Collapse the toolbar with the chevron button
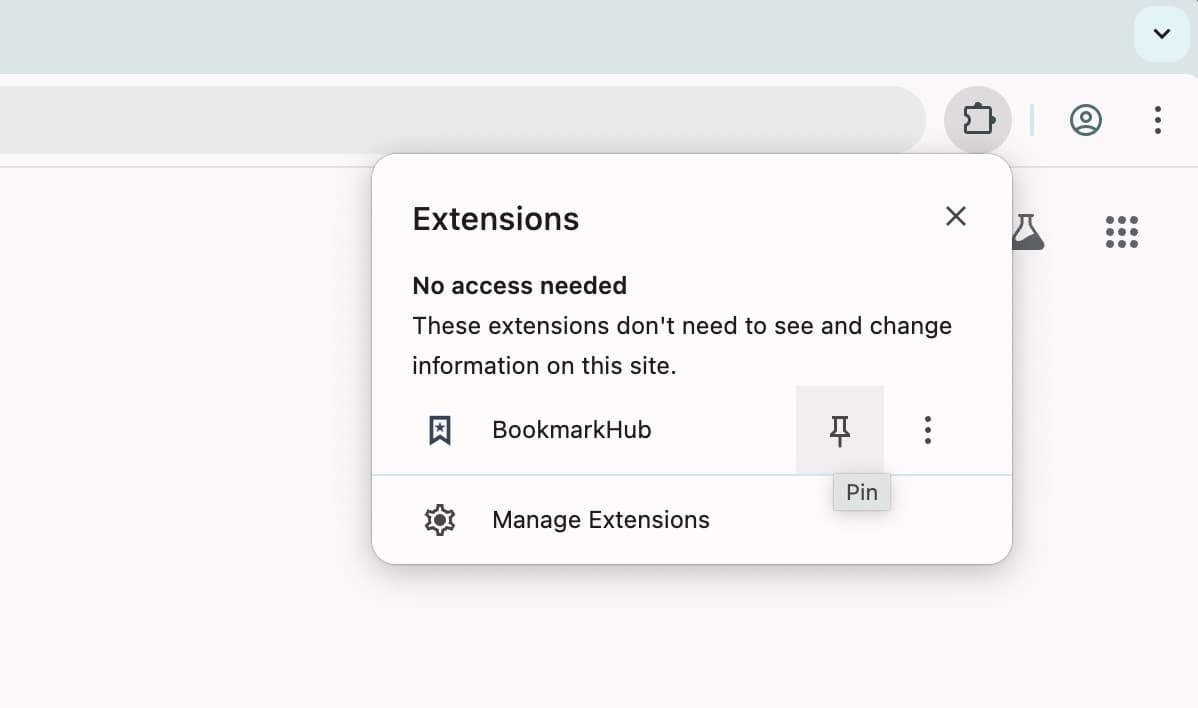Viewport: 1198px width, 708px height. (x=1160, y=33)
